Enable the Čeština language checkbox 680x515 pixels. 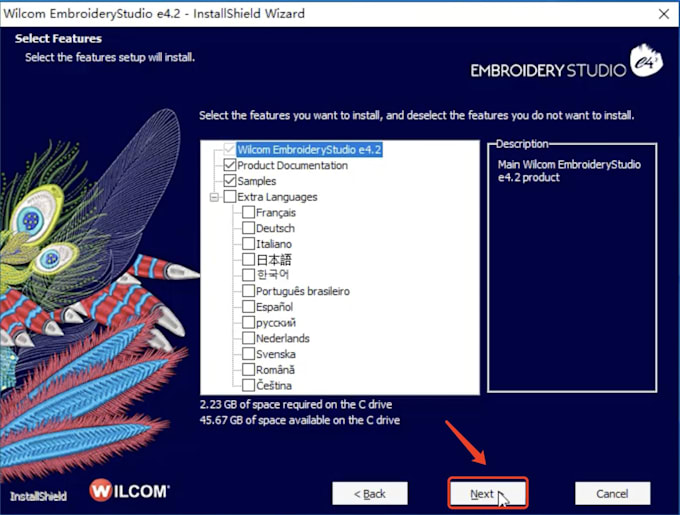(x=248, y=385)
